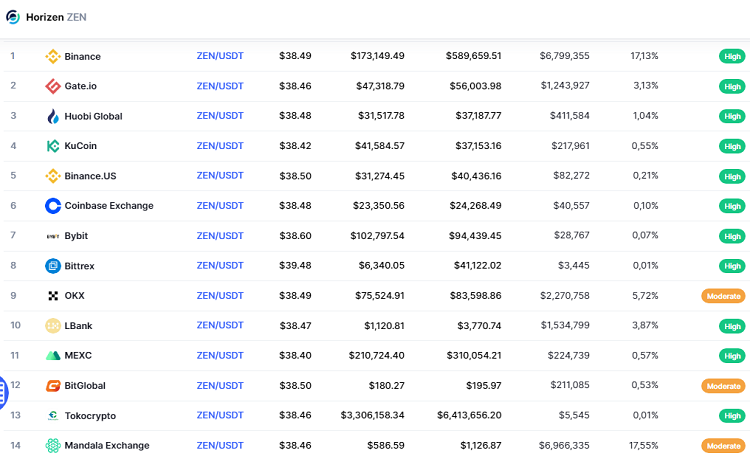
Task: Click the MEXC logo icon
Action: tap(53, 356)
